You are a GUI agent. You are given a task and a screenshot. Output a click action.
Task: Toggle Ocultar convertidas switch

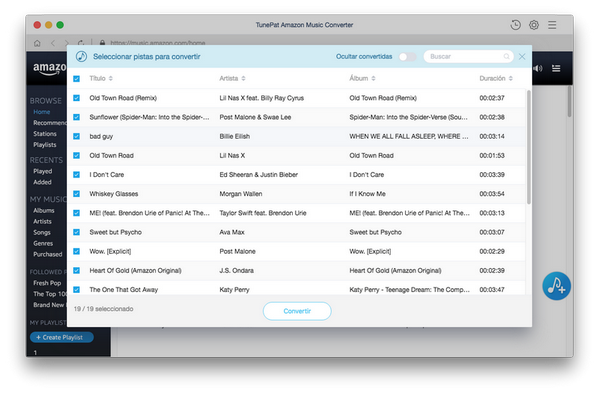[407, 57]
